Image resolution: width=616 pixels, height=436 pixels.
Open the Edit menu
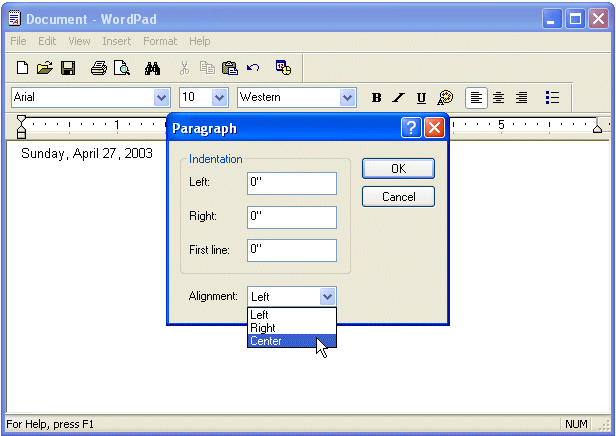point(47,41)
